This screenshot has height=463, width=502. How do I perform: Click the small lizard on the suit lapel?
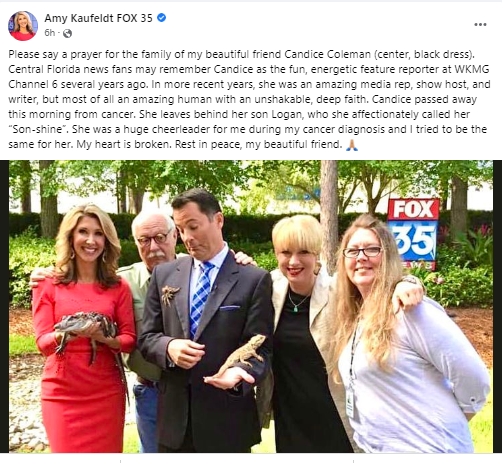coord(169,295)
